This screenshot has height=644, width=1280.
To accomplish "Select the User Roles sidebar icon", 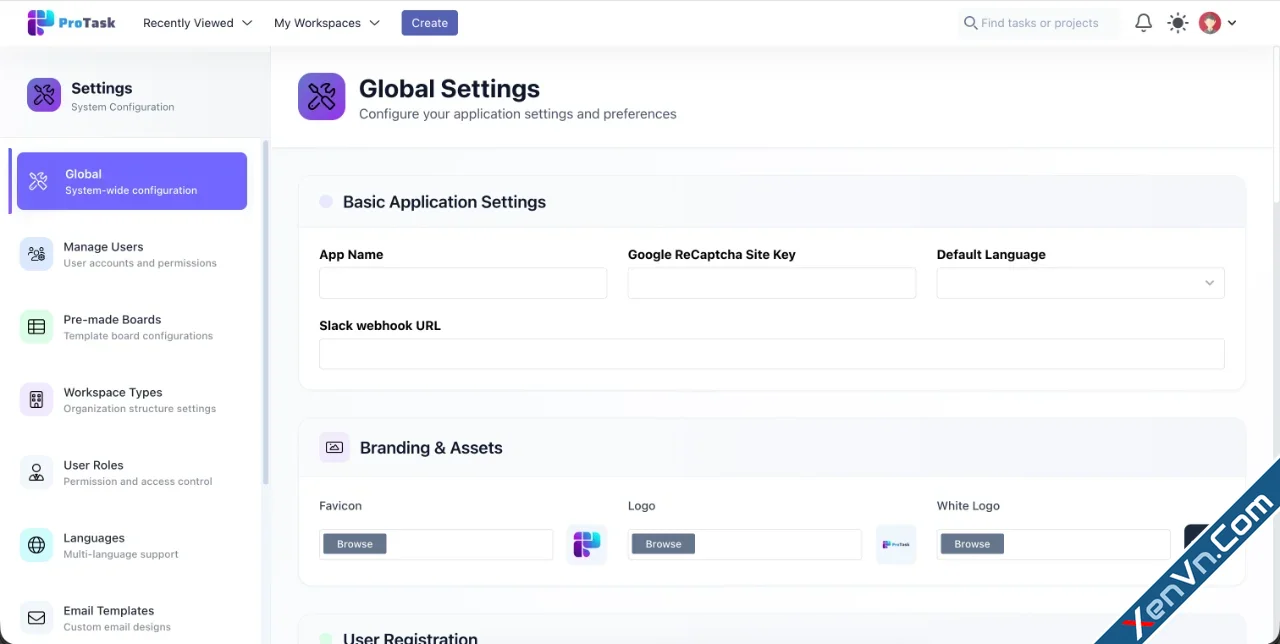I will pyautogui.click(x=36, y=472).
